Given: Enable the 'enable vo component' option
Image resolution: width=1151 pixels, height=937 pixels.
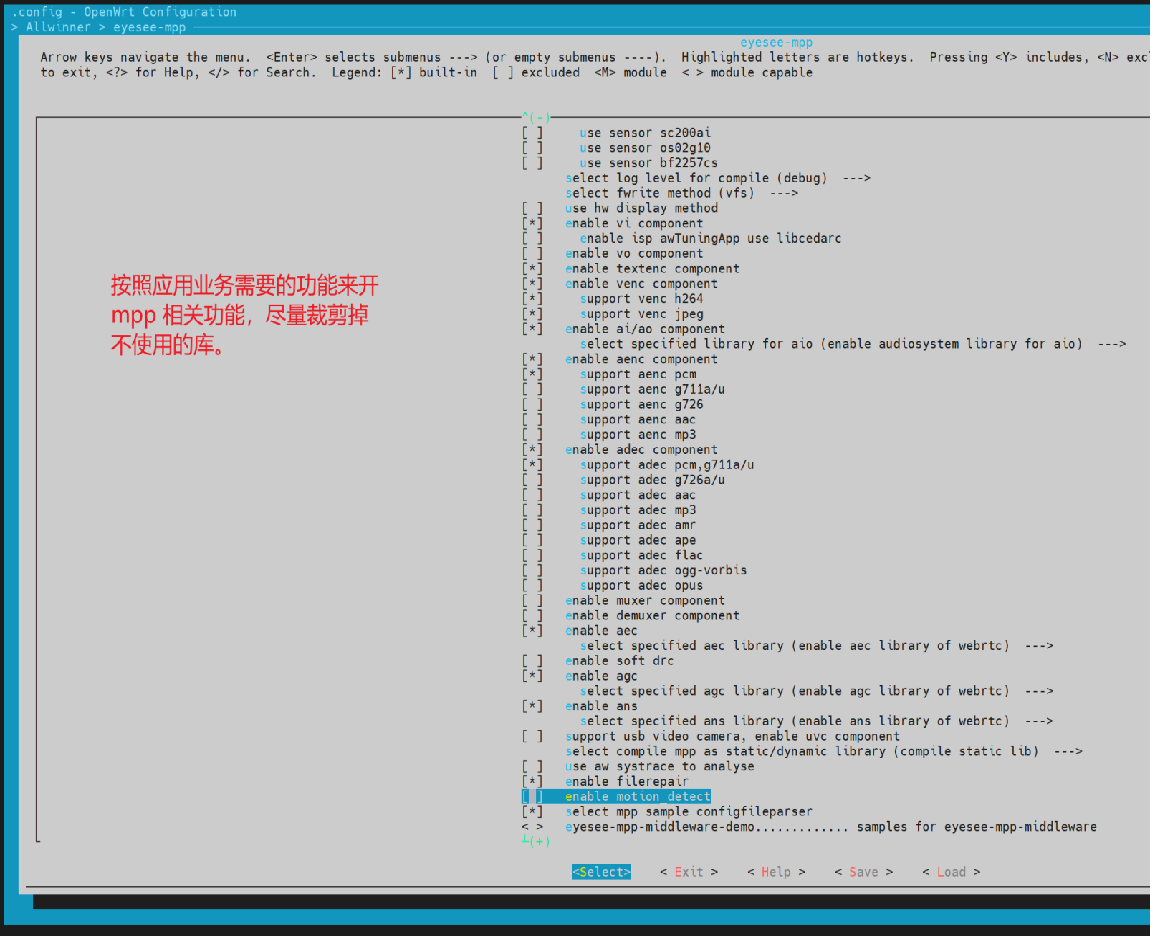Looking at the screenshot, I should click(532, 254).
